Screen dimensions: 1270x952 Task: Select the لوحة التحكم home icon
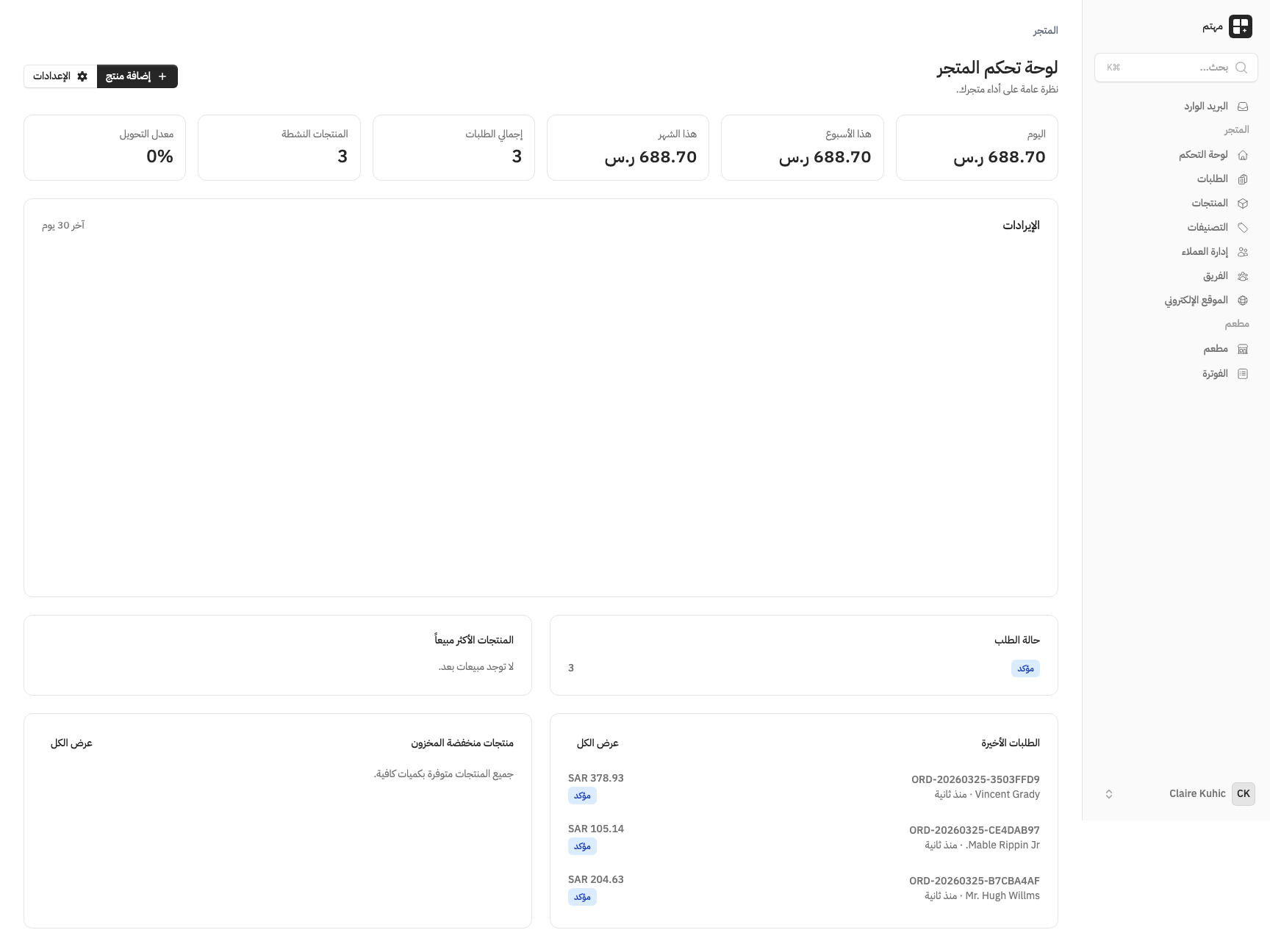coord(1244,155)
